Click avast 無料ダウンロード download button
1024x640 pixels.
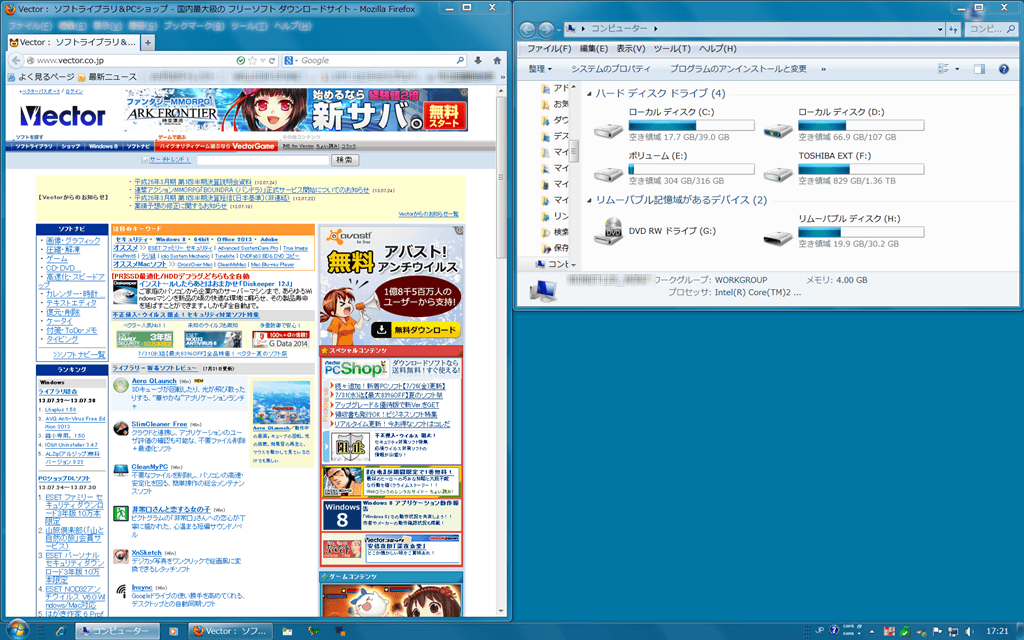click(x=415, y=330)
